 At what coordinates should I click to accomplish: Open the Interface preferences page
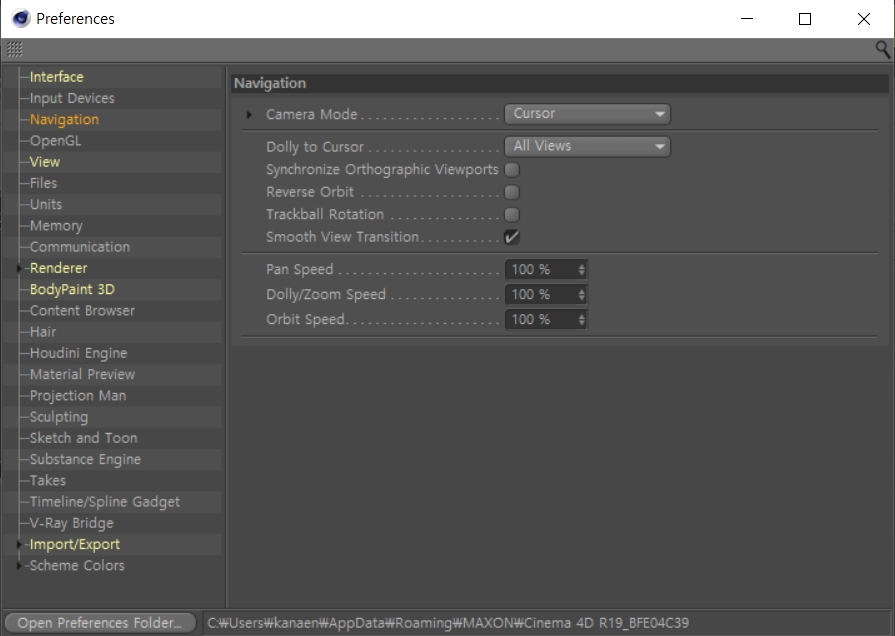[57, 77]
